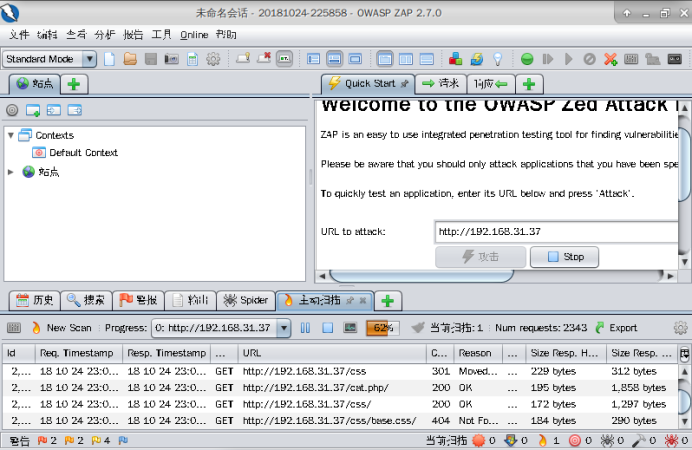Open options via toolbar gear icon
Image resolution: width=692 pixels, height=450 pixels.
[213, 59]
